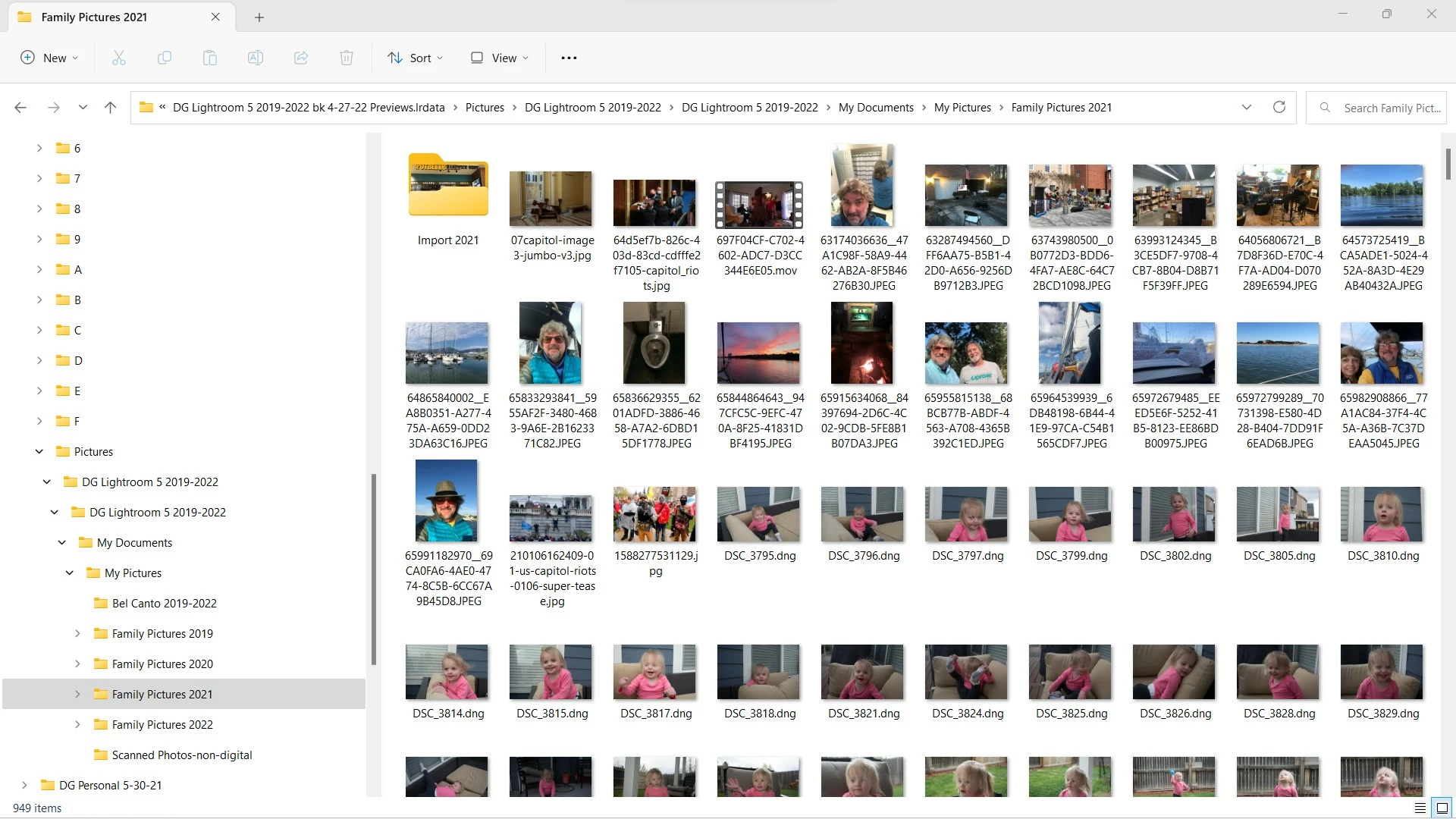Click the Paste clipboard icon
Image resolution: width=1456 pixels, height=819 pixels.
[210, 58]
